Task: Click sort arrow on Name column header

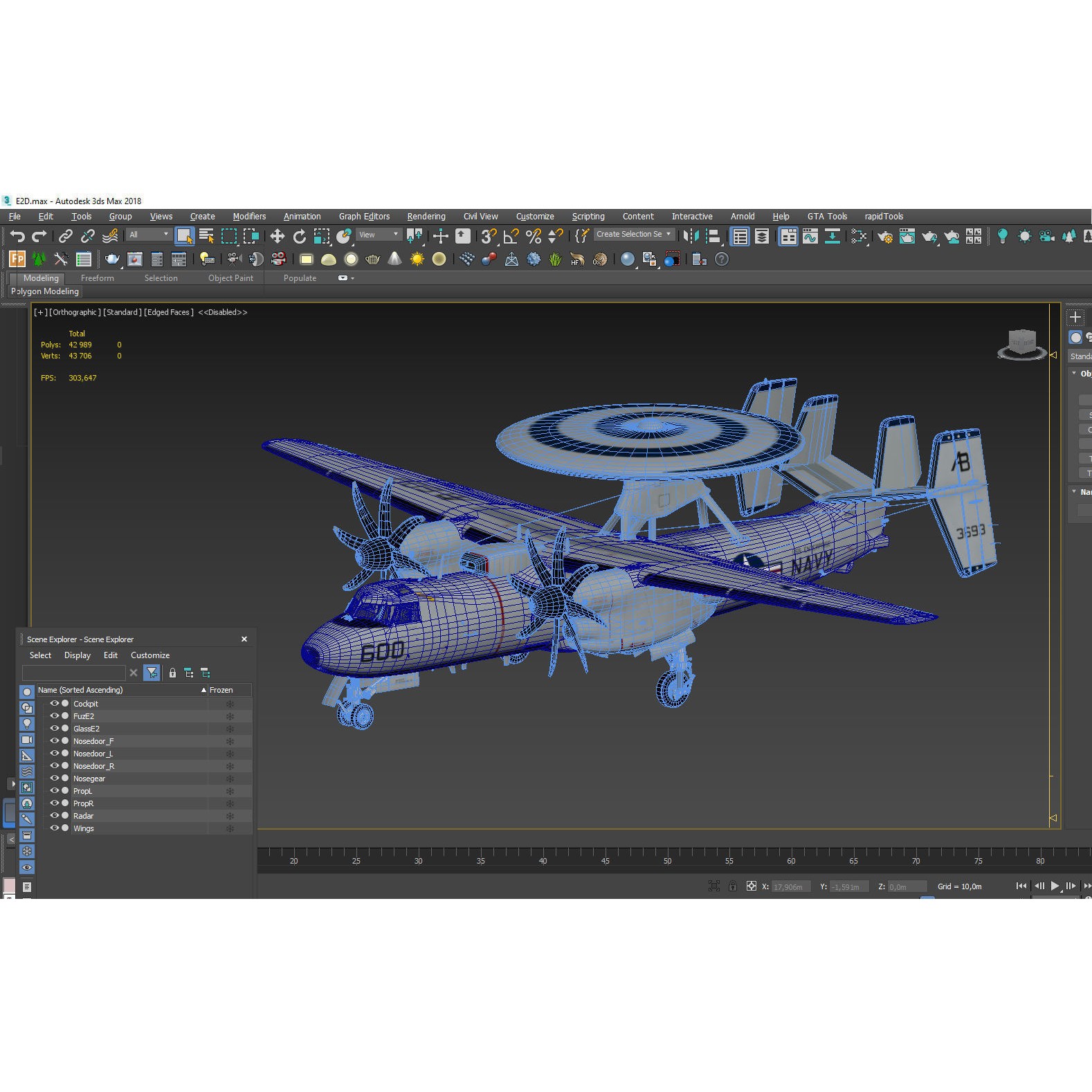Action: coord(203,690)
